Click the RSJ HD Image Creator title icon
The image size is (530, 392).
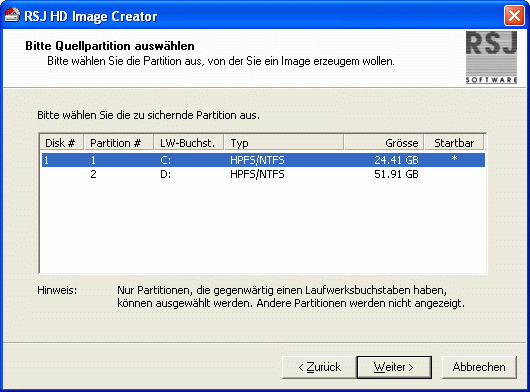(12, 15)
